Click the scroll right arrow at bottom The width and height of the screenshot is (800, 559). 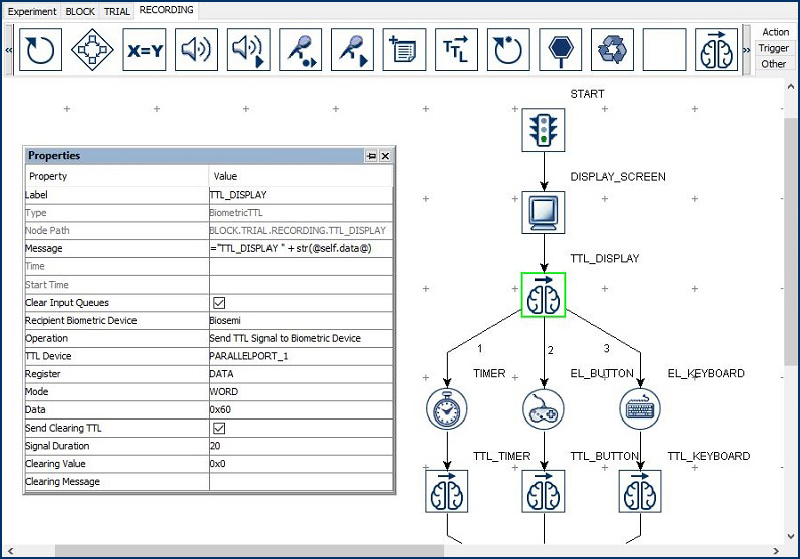[776, 551]
